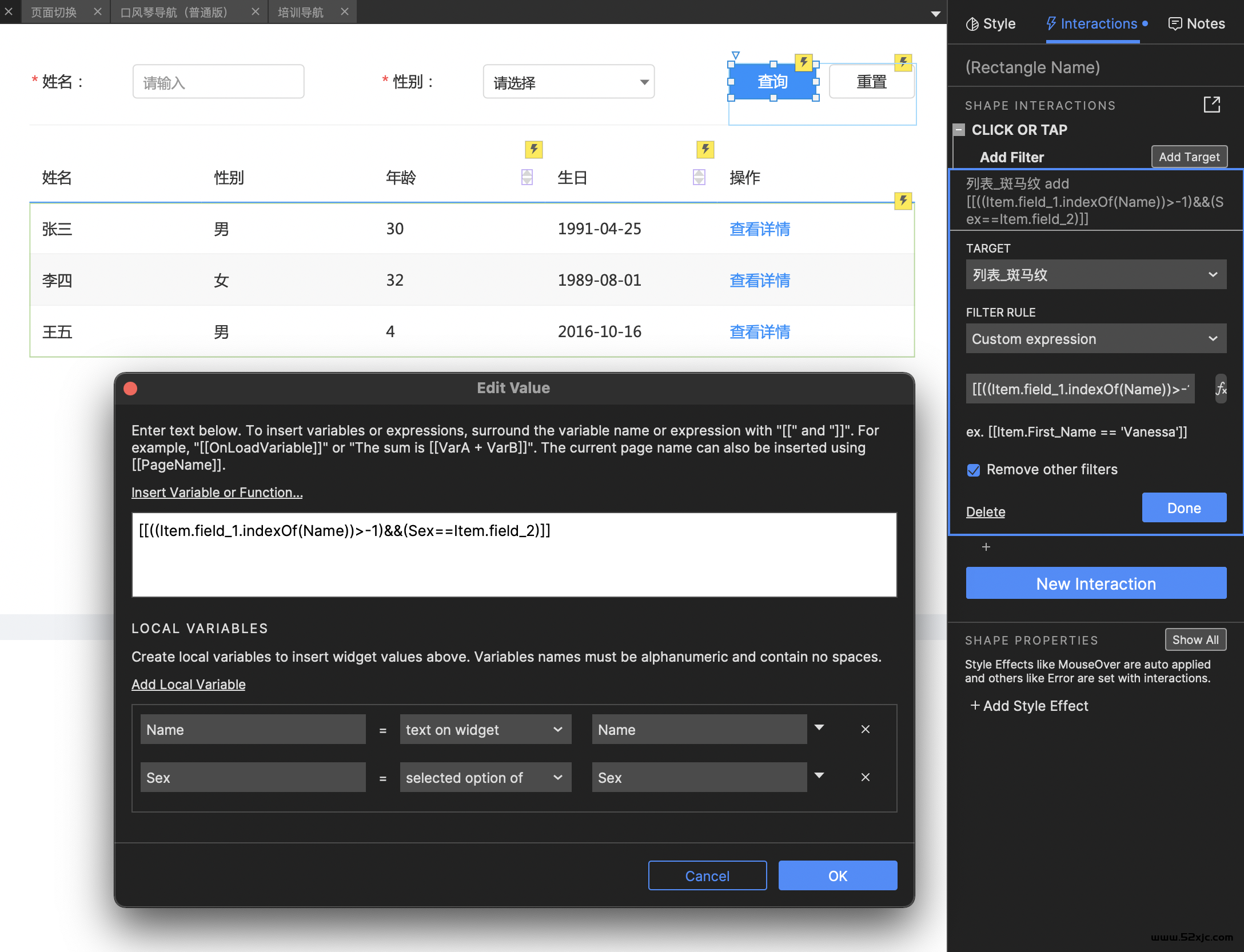The image size is (1244, 952).
Task: Click the red close dot on the Edit Value dialog
Action: point(130,389)
